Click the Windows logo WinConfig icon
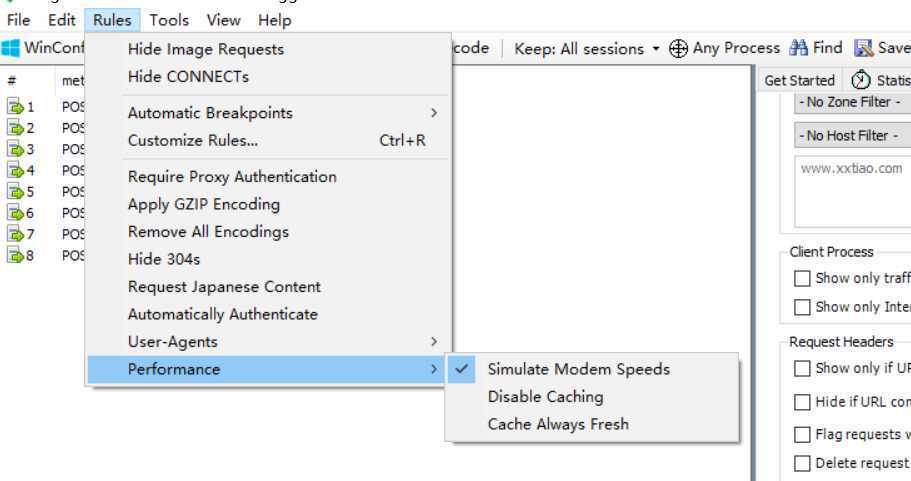This screenshot has height=481, width=911. point(10,48)
